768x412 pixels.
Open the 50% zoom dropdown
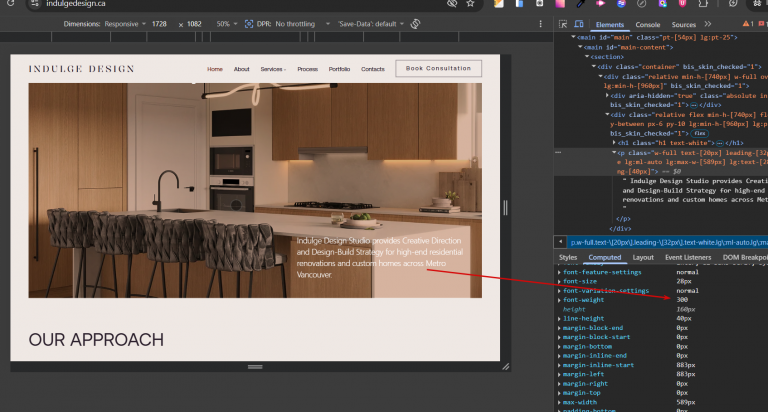point(227,24)
